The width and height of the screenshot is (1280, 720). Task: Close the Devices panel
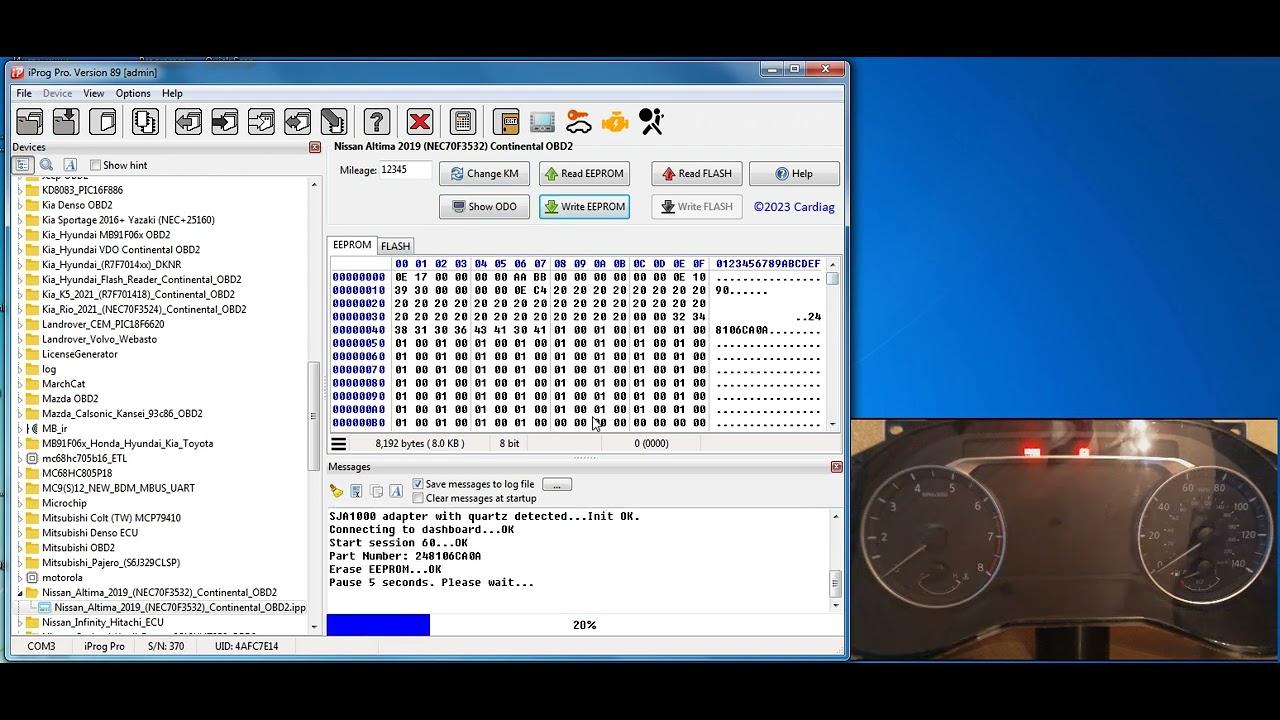315,147
